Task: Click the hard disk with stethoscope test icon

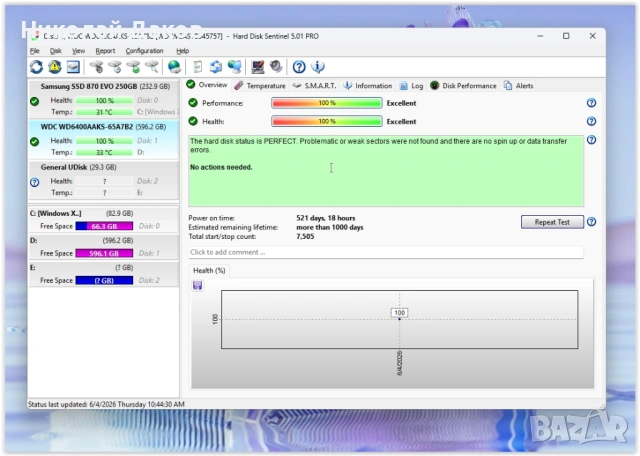Action: click(x=96, y=67)
